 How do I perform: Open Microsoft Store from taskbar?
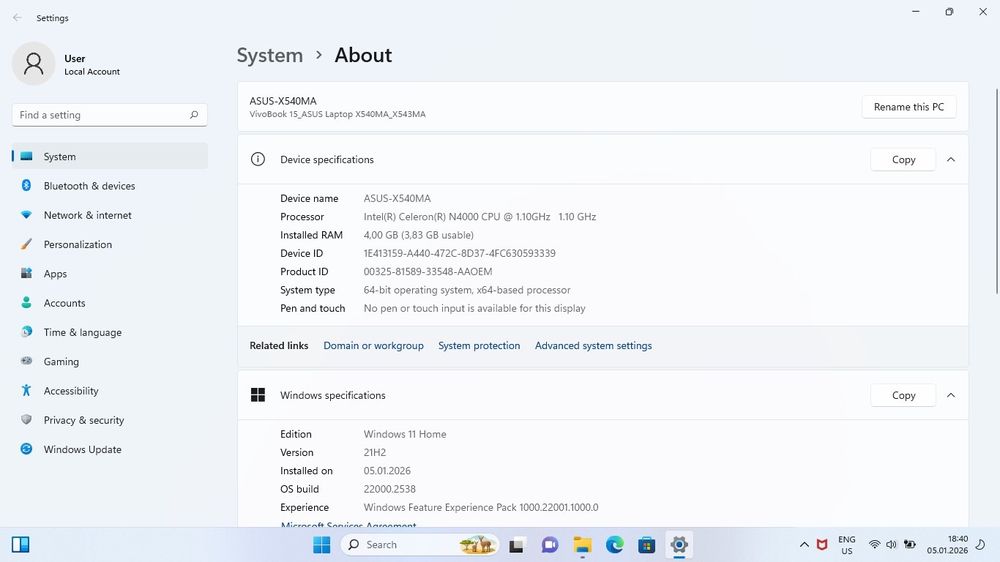(x=647, y=545)
